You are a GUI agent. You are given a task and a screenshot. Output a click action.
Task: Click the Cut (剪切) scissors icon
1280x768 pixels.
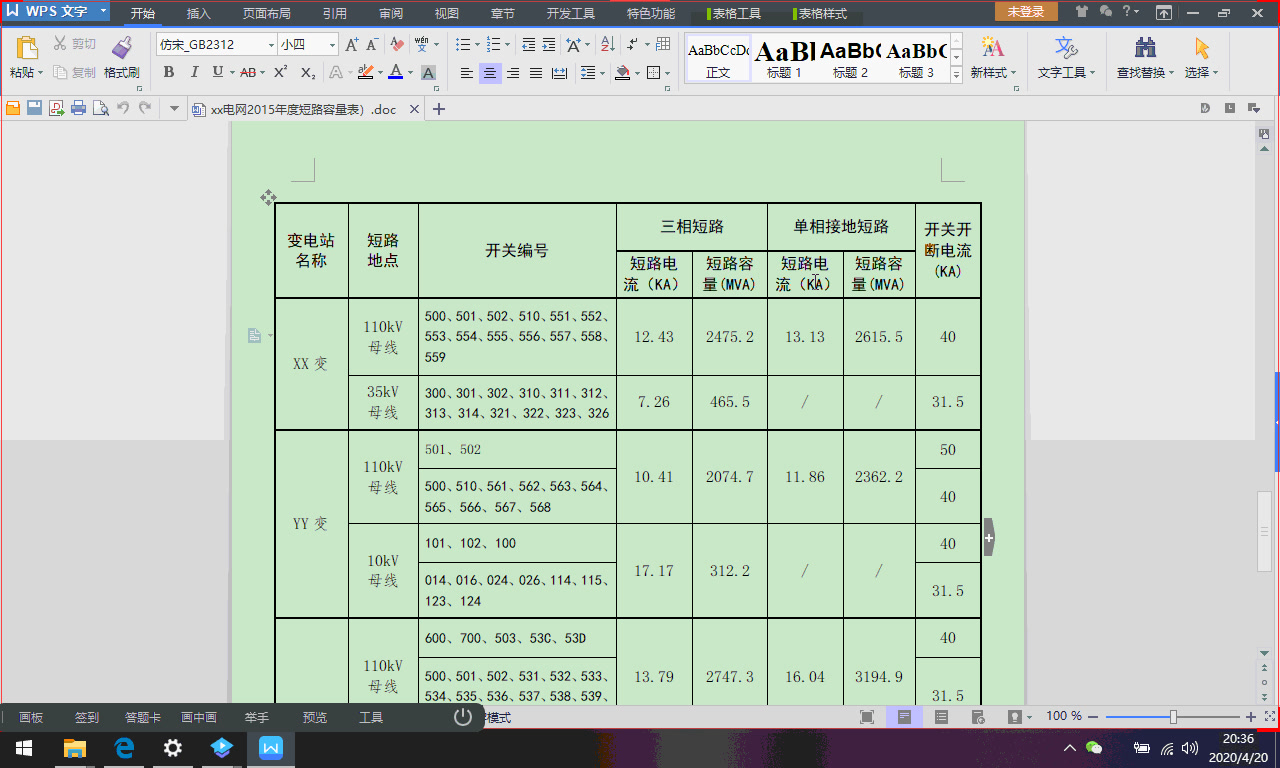[x=60, y=44]
